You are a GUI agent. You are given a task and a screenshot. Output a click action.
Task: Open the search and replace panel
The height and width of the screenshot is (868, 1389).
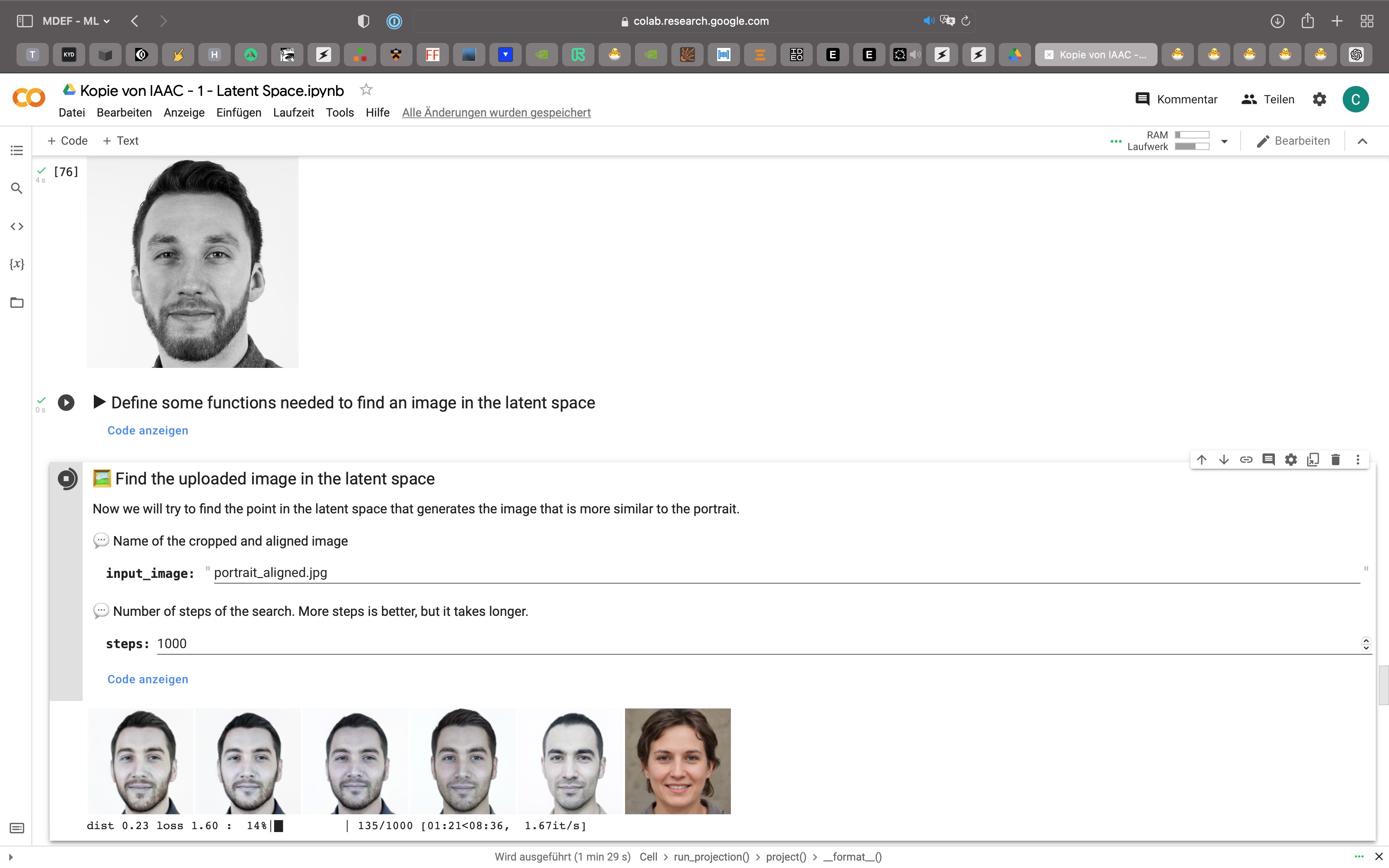(x=17, y=188)
